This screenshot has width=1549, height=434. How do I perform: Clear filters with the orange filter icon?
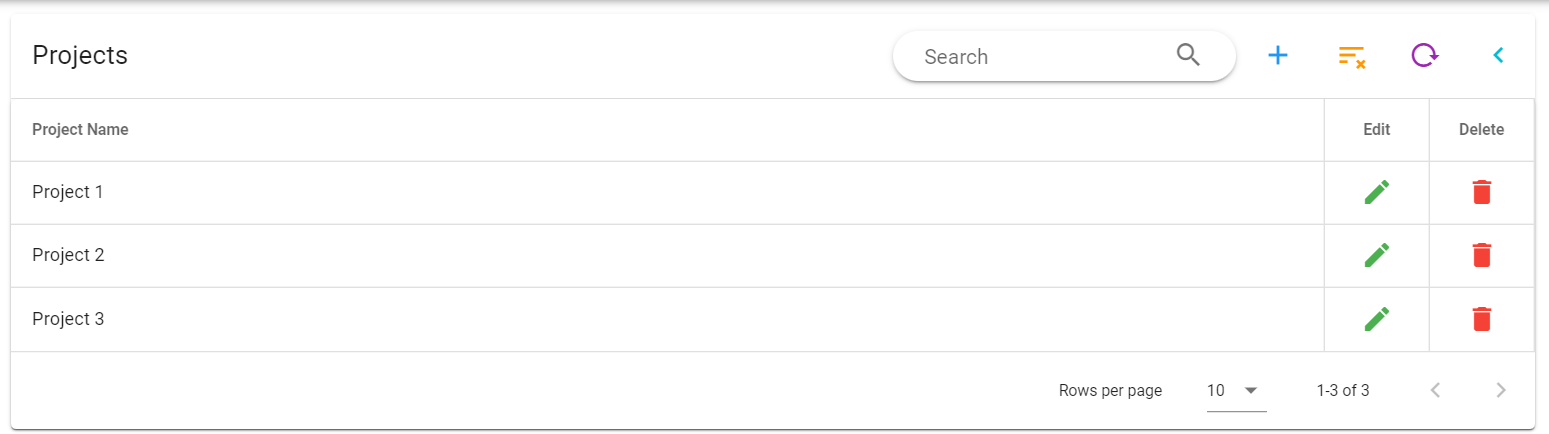[1352, 56]
